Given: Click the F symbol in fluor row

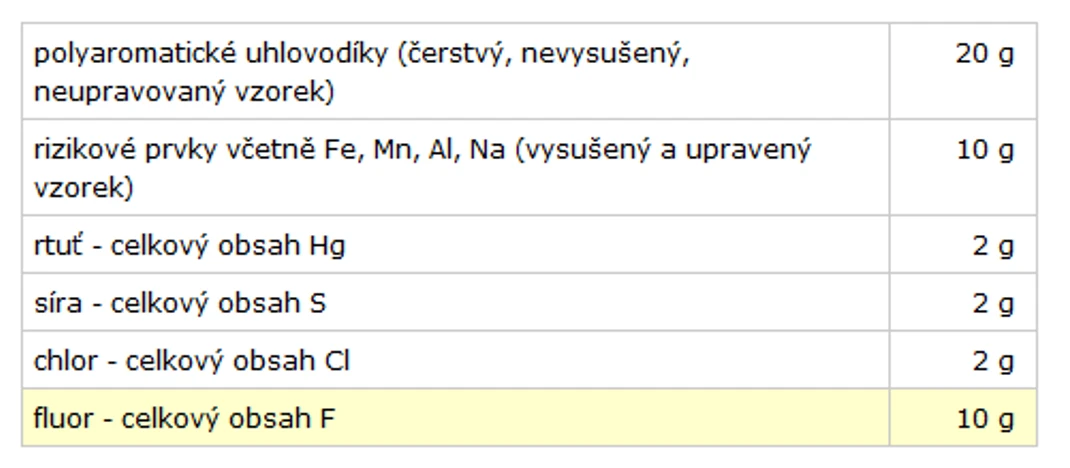Looking at the screenshot, I should coord(327,418).
